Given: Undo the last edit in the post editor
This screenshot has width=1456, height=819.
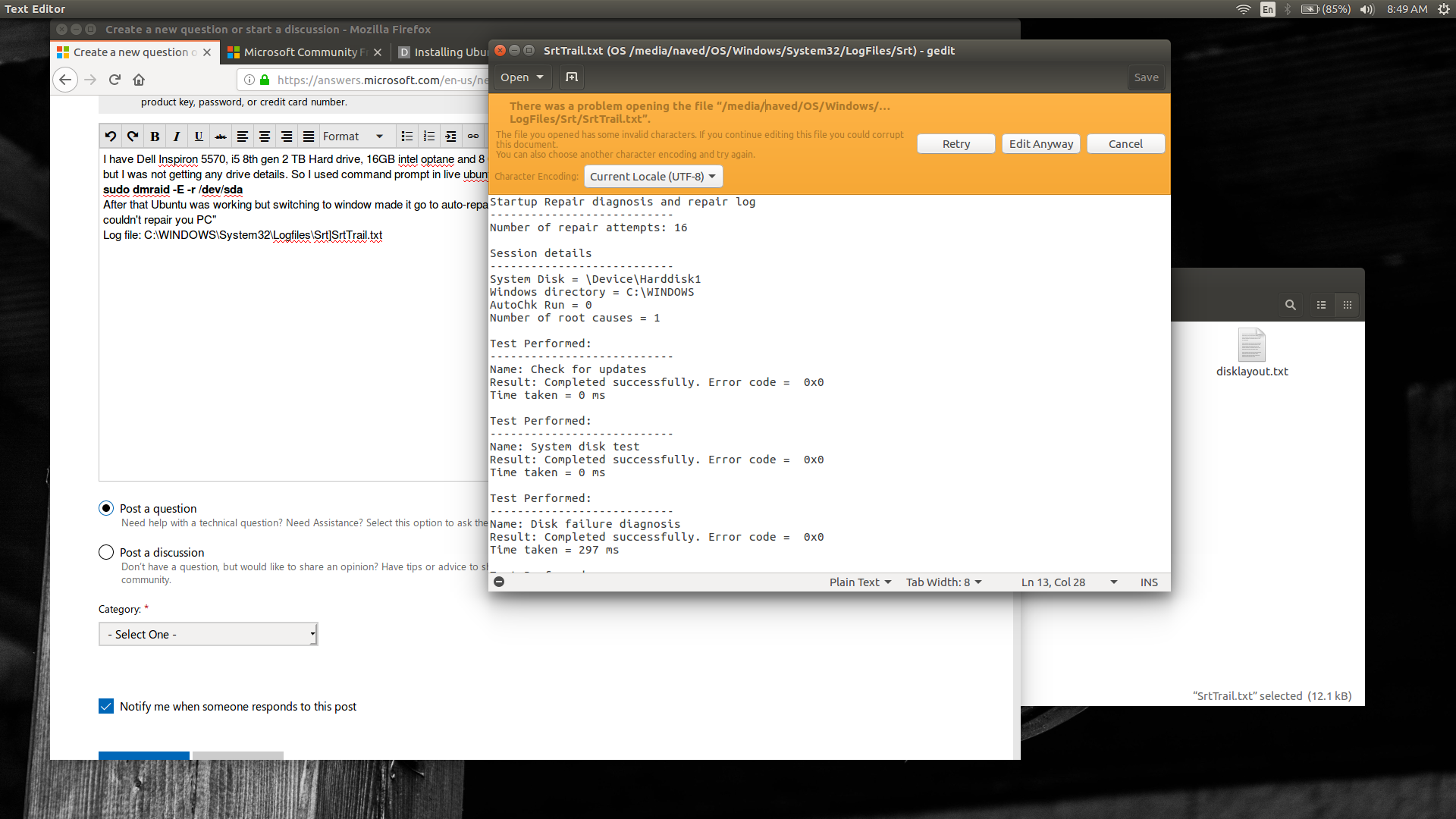Looking at the screenshot, I should point(111,136).
